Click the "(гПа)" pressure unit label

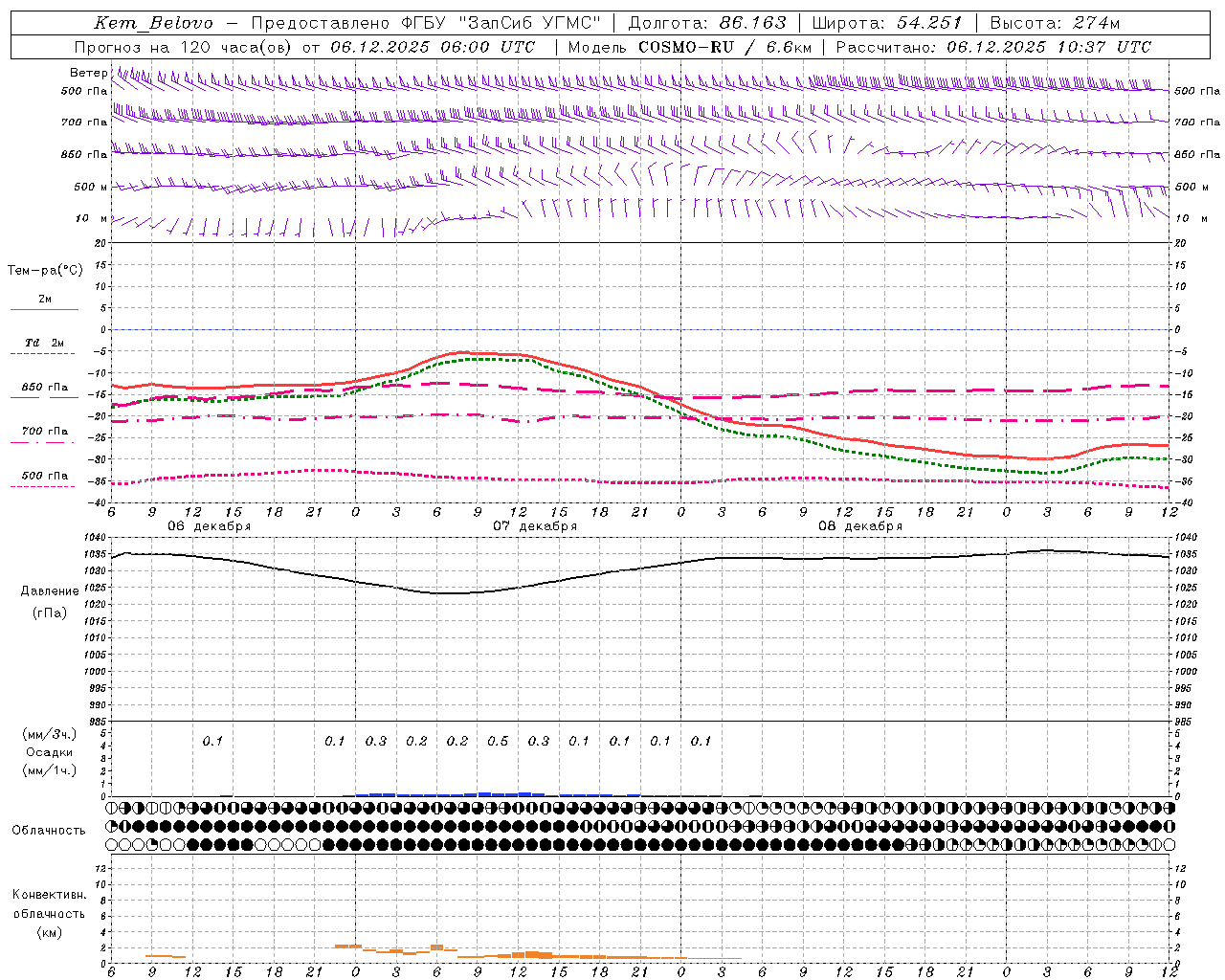point(50,612)
